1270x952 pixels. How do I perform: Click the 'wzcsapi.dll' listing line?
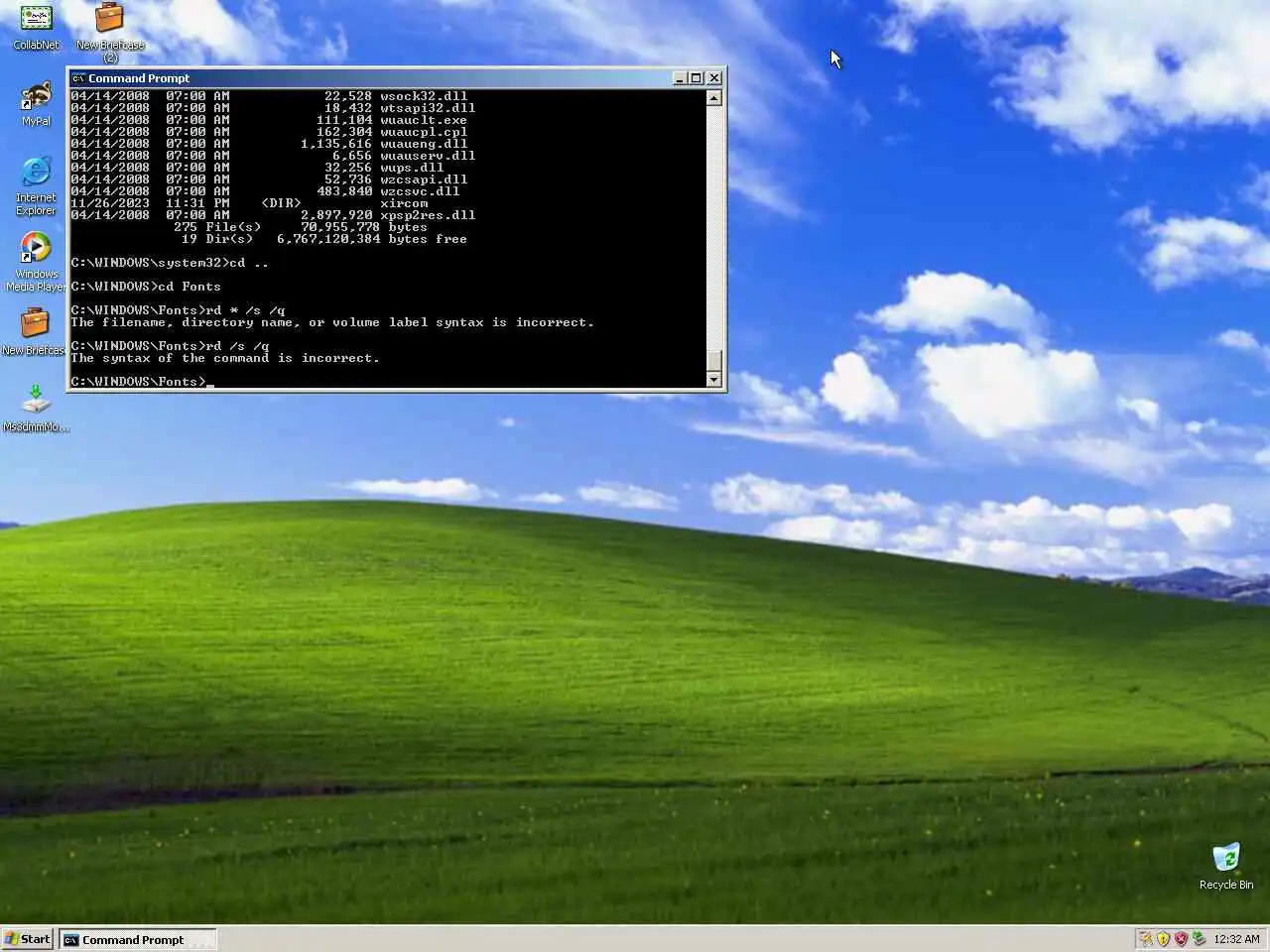(269, 179)
